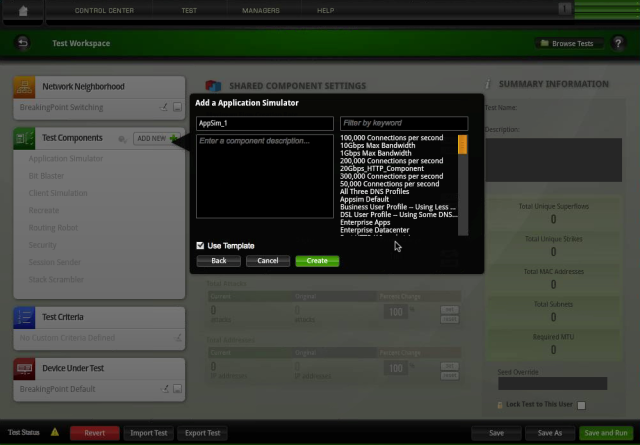
Task: Choose Security component
Action: pos(42,245)
